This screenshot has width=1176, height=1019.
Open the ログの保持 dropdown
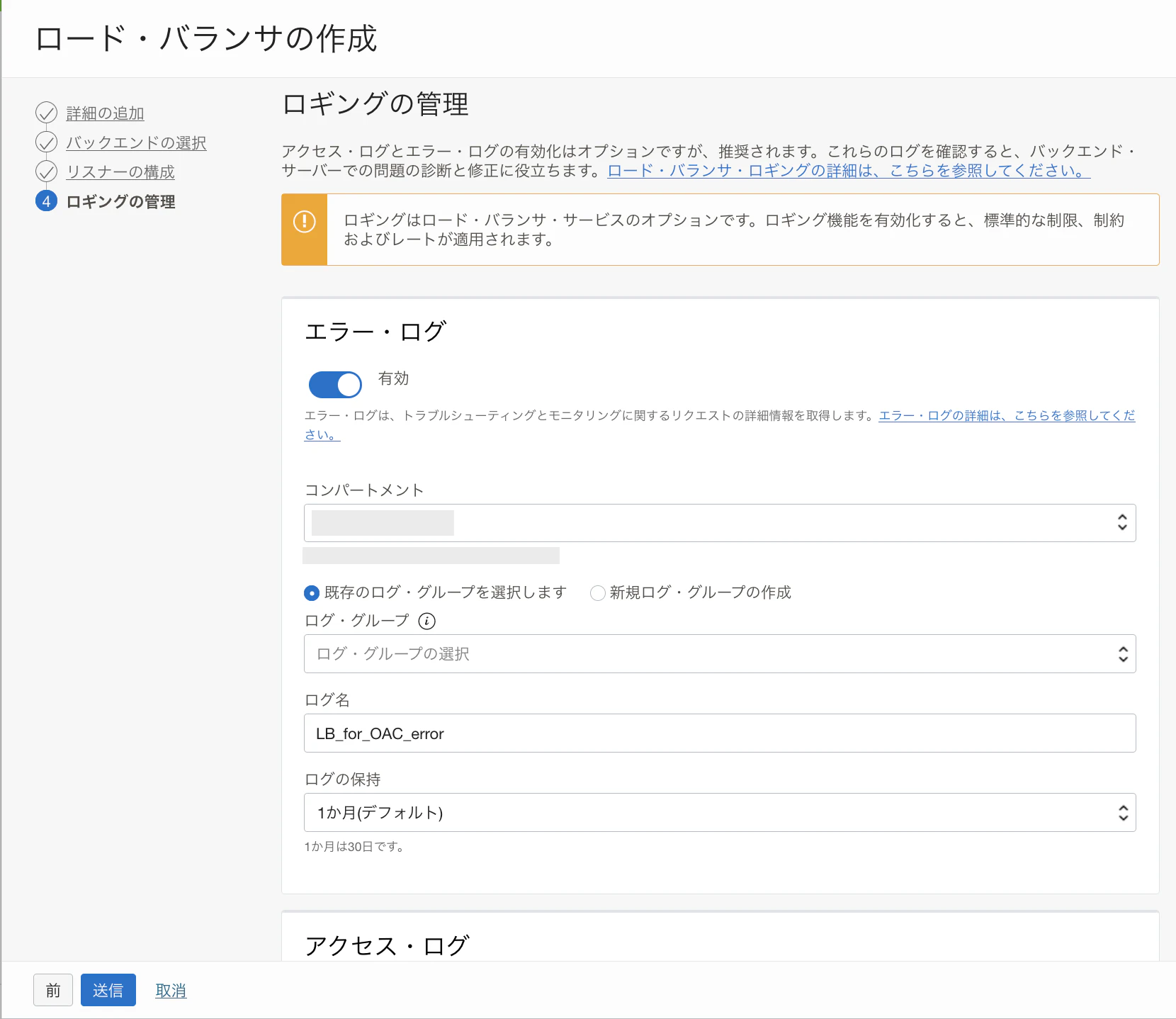(720, 812)
